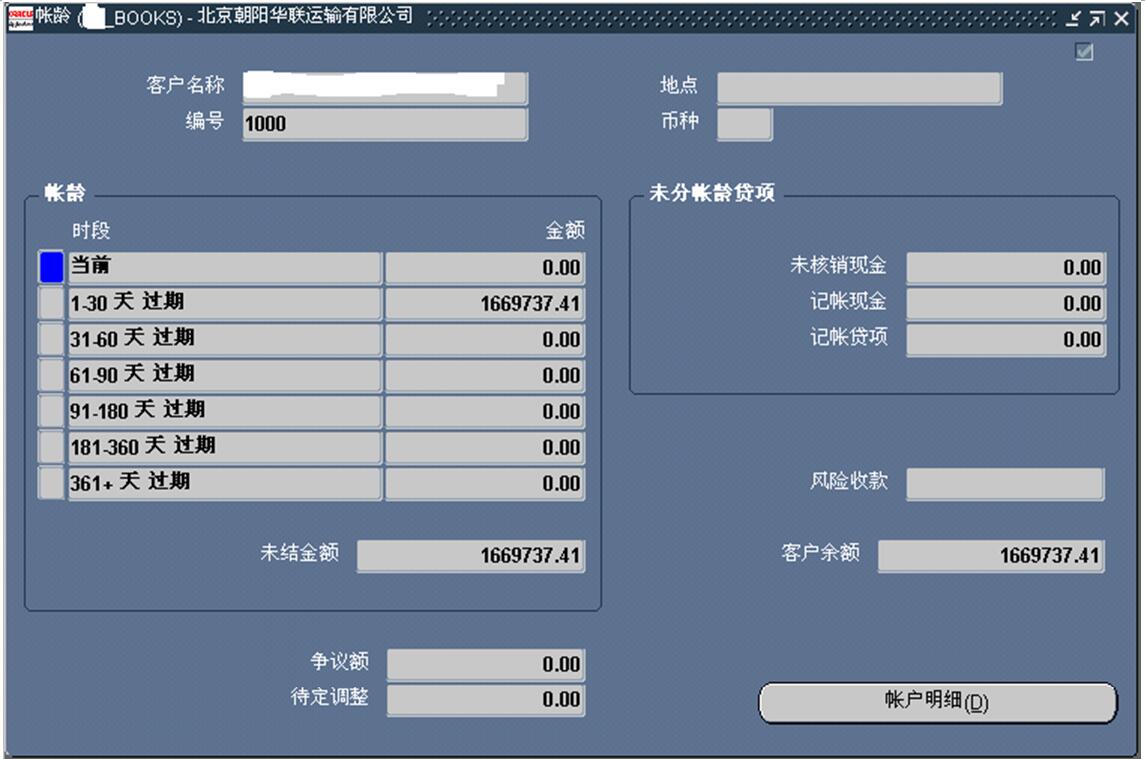Click the row selector next to 361+ 天 过期
The height and width of the screenshot is (763, 1145).
tap(50, 483)
